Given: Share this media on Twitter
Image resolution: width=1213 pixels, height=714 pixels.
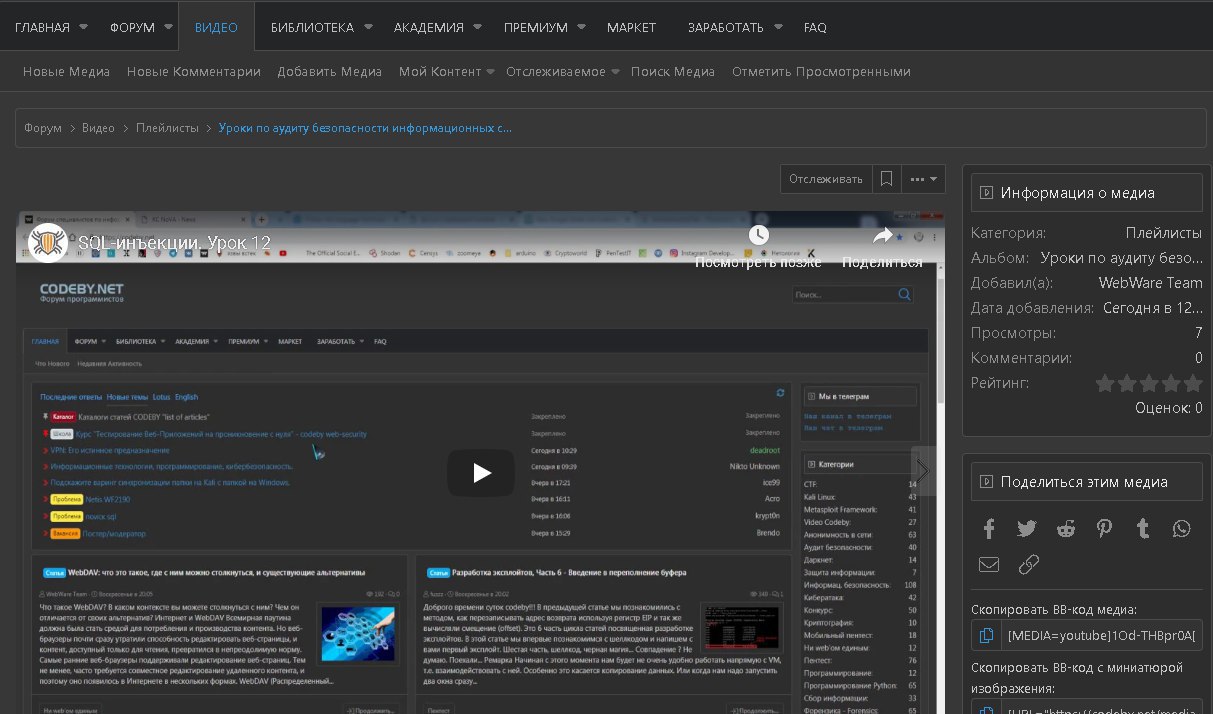Looking at the screenshot, I should point(1027,528).
